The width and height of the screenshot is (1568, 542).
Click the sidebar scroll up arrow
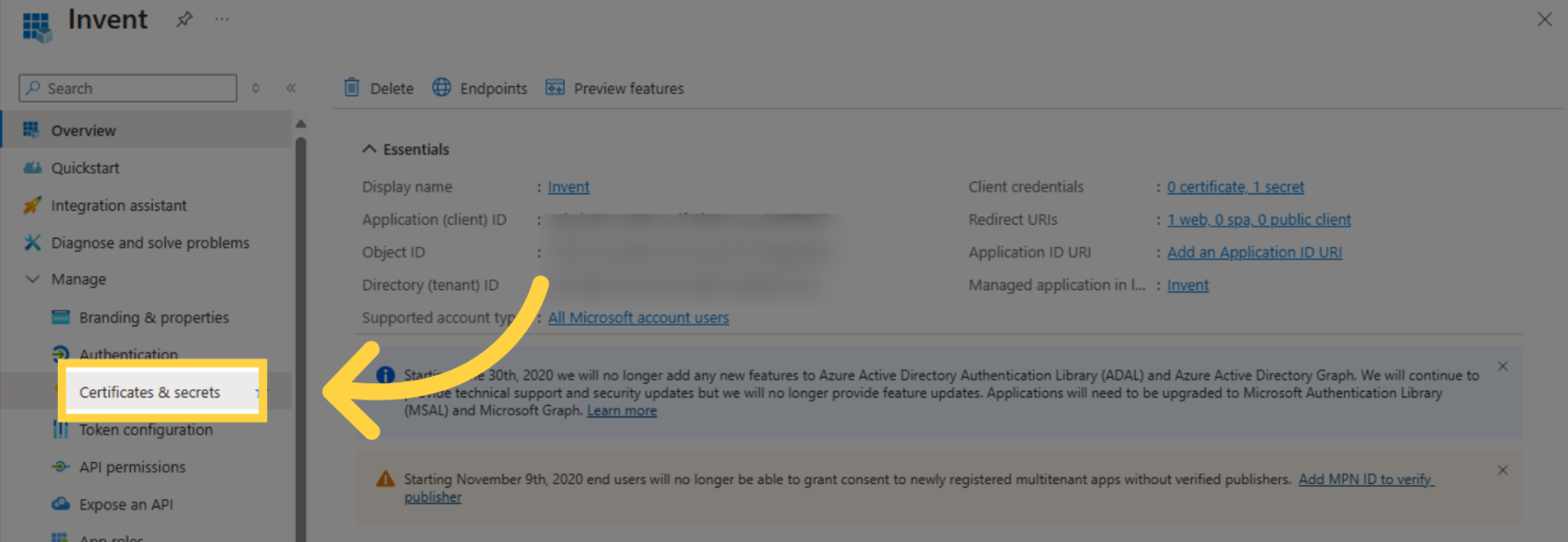(x=301, y=123)
